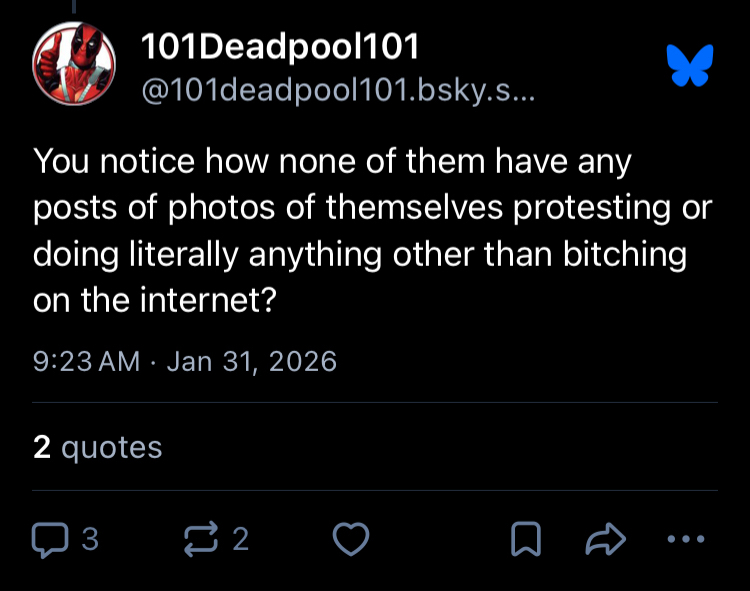Open 101Deadpool101 display name profile
The height and width of the screenshot is (591, 750).
(280, 46)
